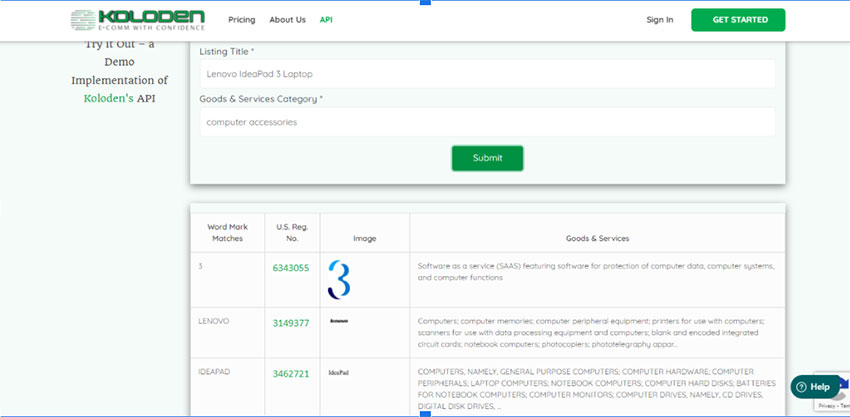Image resolution: width=850 pixels, height=417 pixels.
Task: Click the IdeaPad description 'COMPUTERS, NAMELY, GENERAL PURPOSE'
Action: [x=596, y=388]
